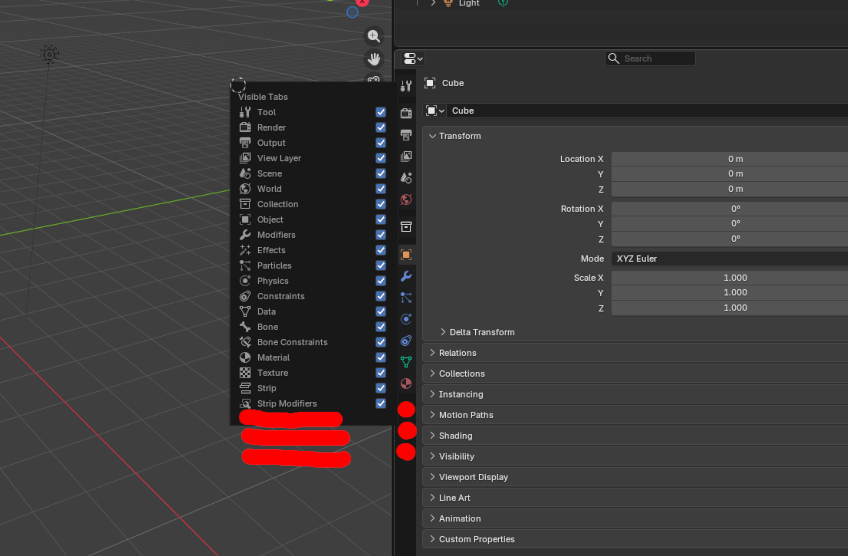This screenshot has height=556, width=848.
Task: Click the Scale Z value field
Action: pos(730,308)
